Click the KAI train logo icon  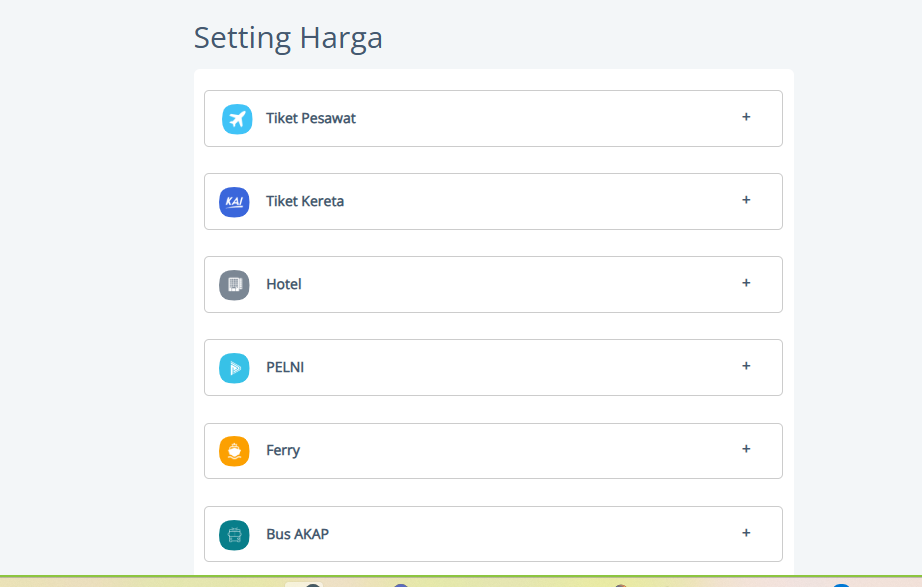point(234,202)
